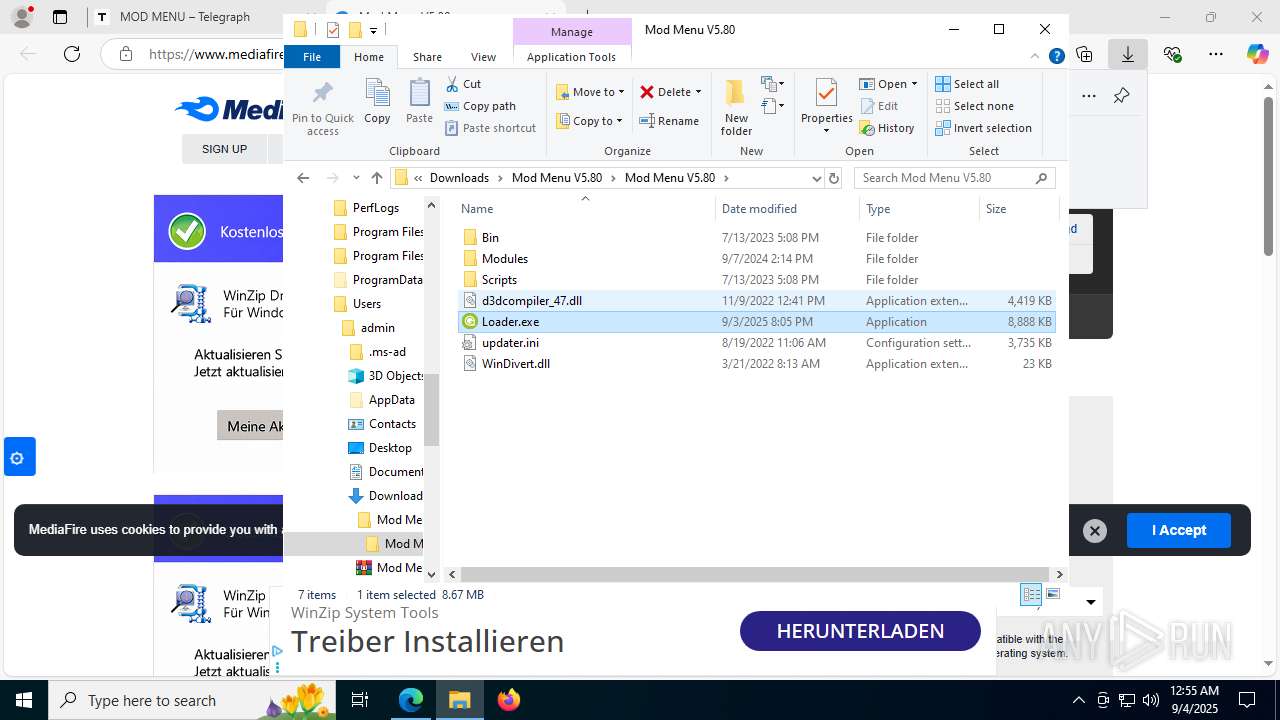Open recent locations dropdown
The image size is (1280, 720).
[x=356, y=178]
